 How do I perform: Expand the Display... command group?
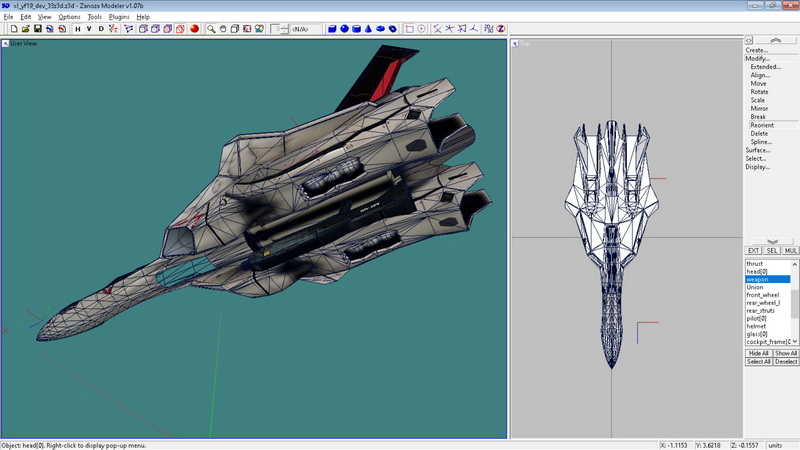coord(758,167)
